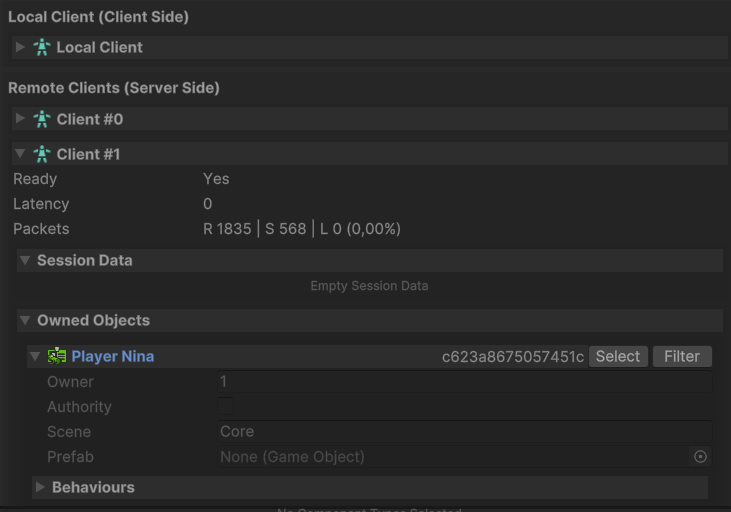Click the Local Client (Client Side) heading
Screen dimensions: 731x512
98,17
